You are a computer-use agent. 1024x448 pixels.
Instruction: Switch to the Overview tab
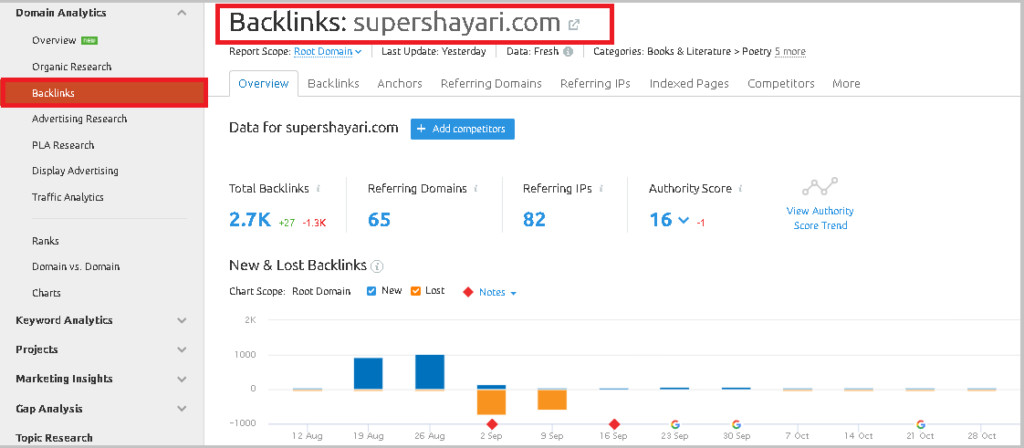click(x=263, y=84)
